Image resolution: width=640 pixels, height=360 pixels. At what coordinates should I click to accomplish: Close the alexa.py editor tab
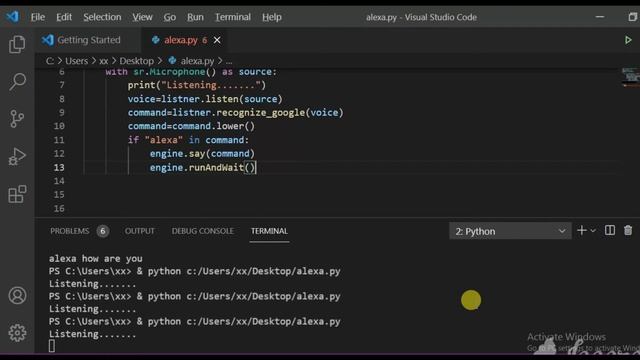tap(217, 40)
